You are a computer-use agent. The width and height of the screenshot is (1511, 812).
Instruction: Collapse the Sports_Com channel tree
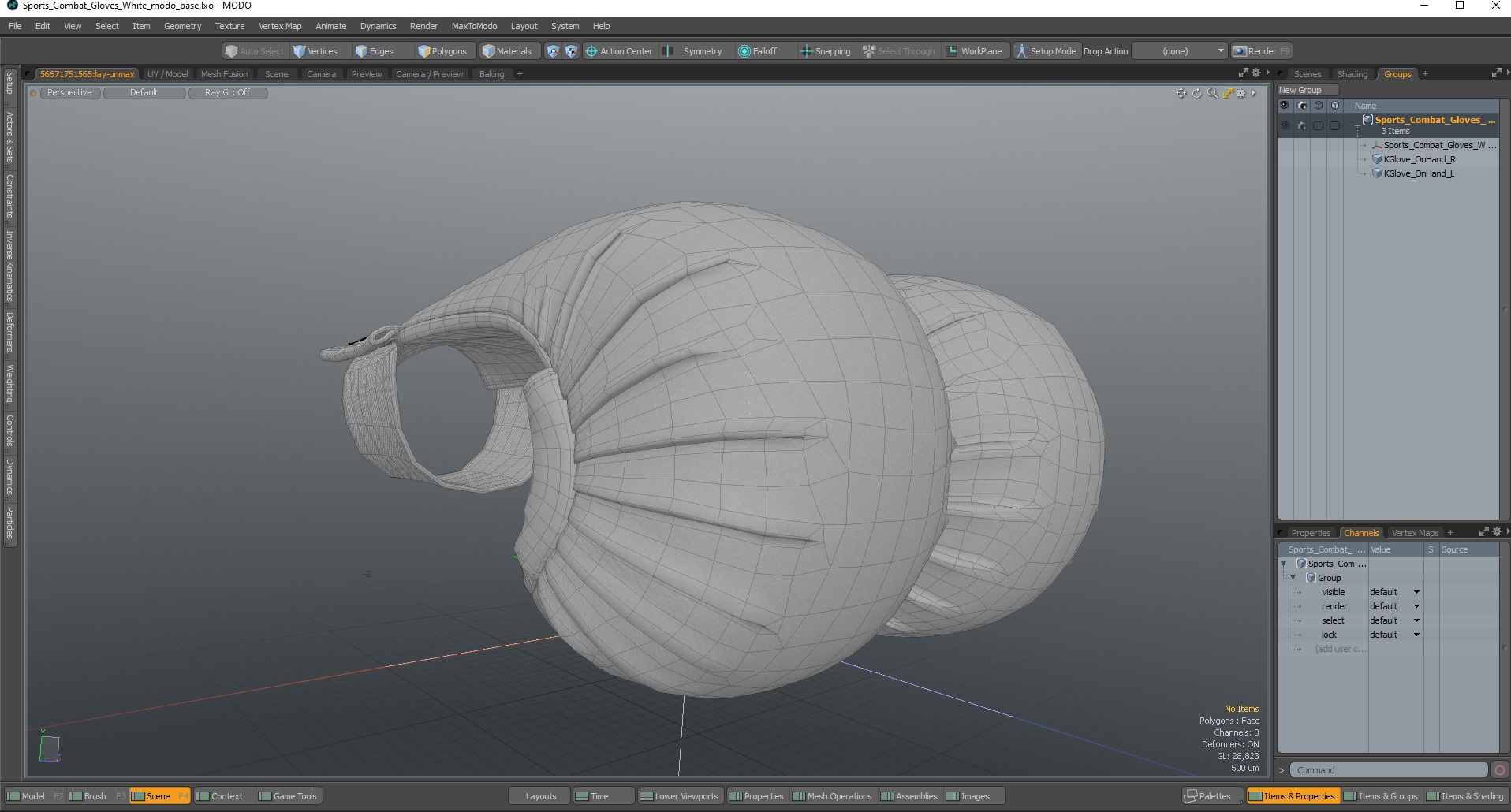click(x=1283, y=564)
